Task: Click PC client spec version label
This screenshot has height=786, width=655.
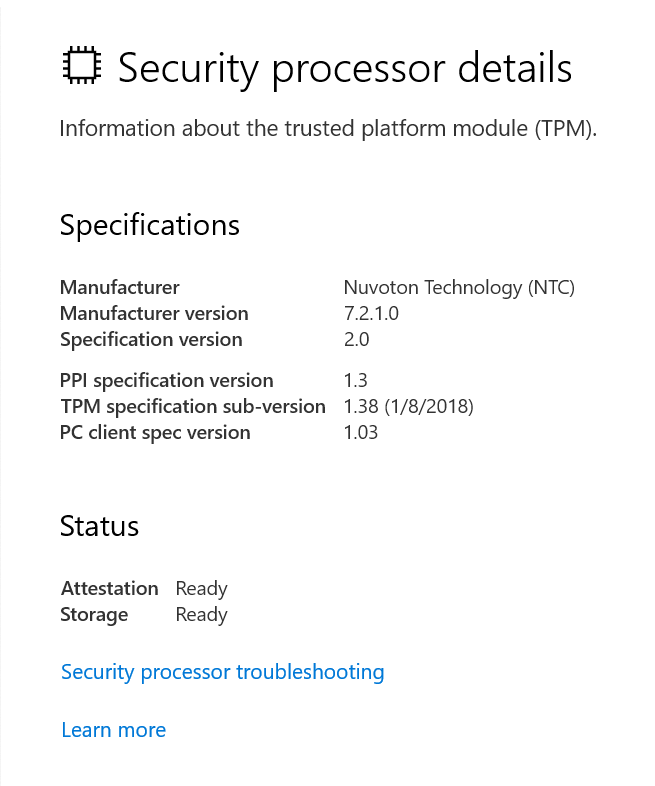Action: point(155,433)
